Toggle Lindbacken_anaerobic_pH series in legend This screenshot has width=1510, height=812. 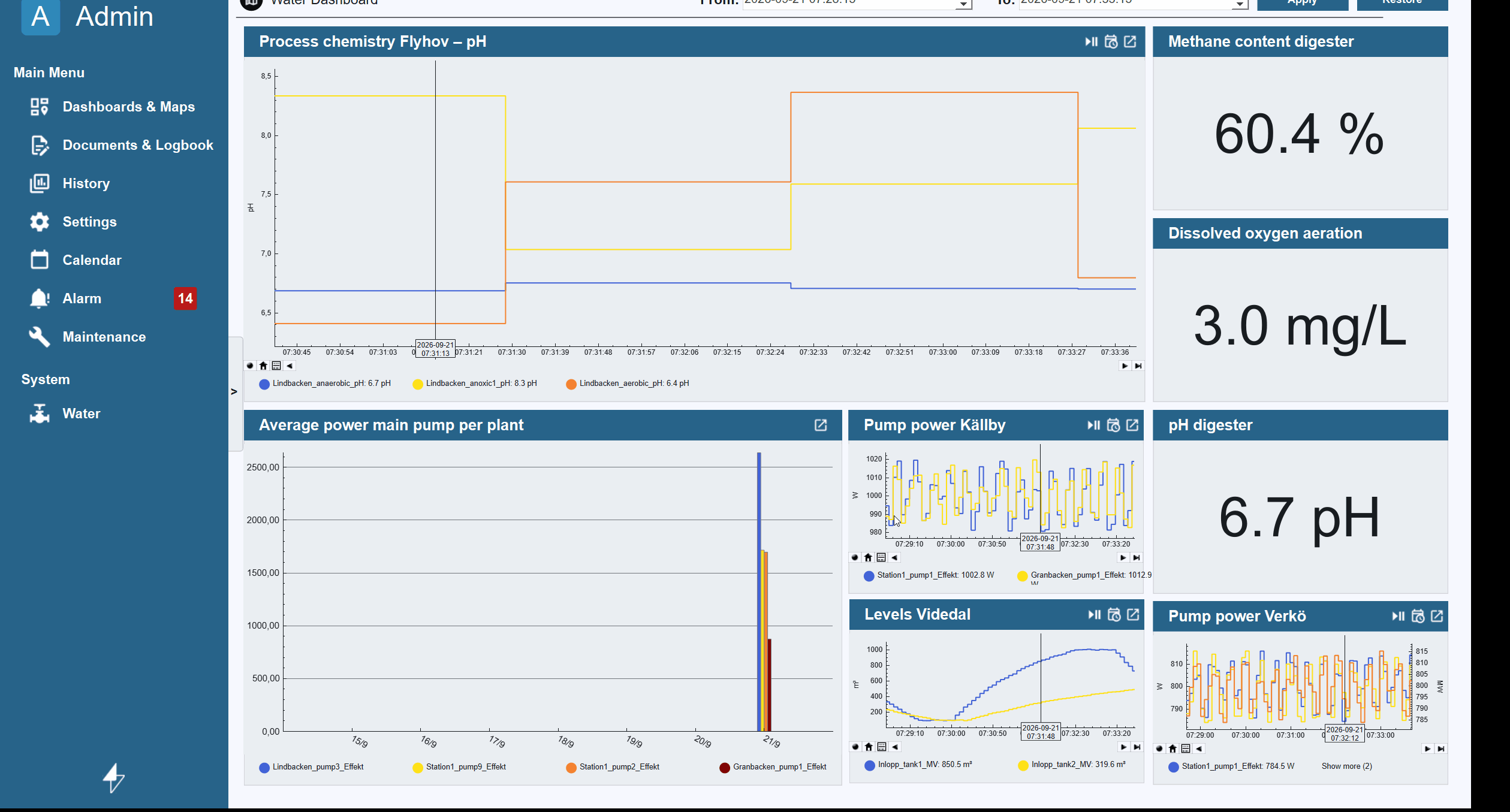coord(325,384)
